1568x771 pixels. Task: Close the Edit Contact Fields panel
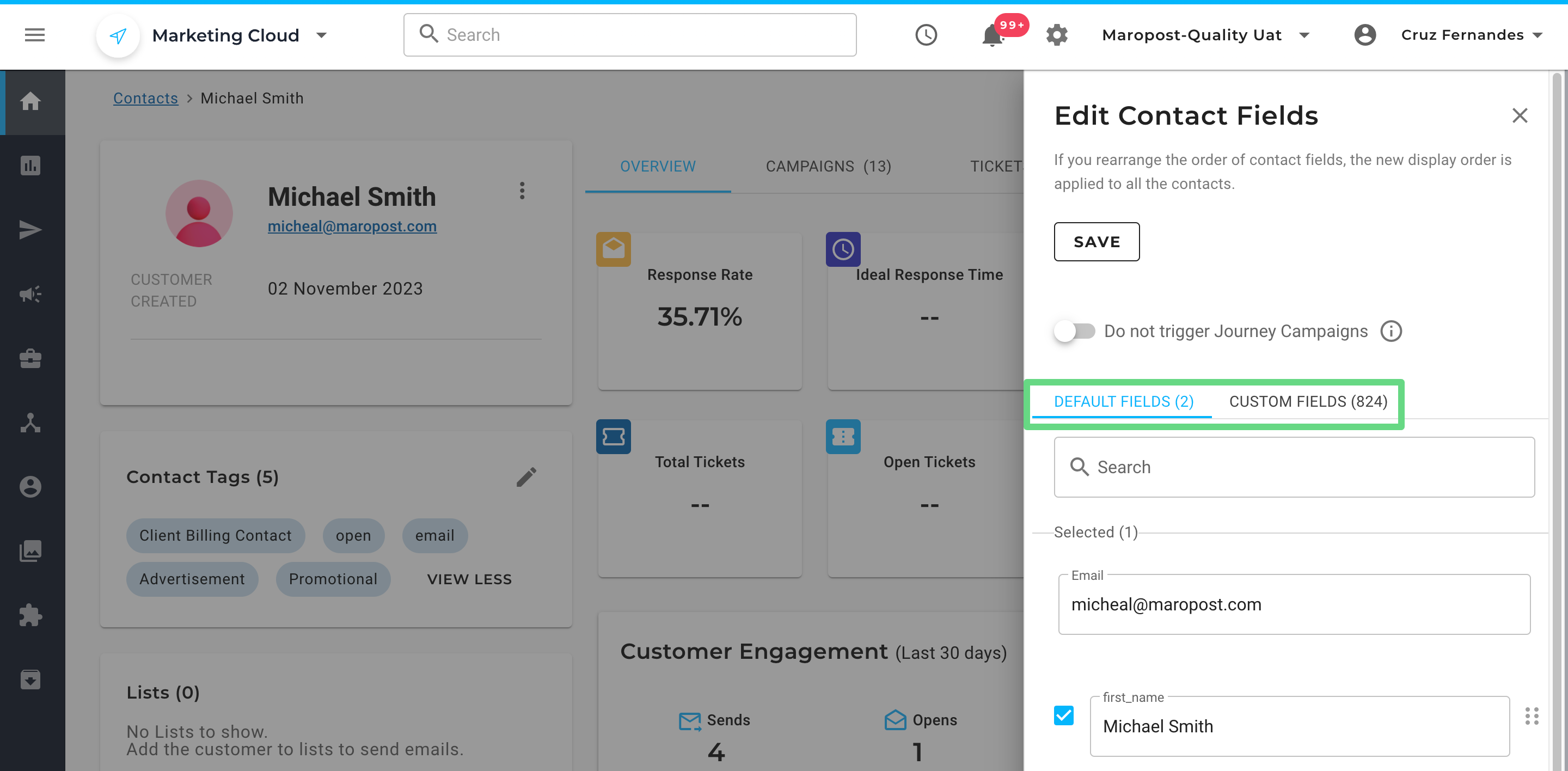pyautogui.click(x=1520, y=115)
